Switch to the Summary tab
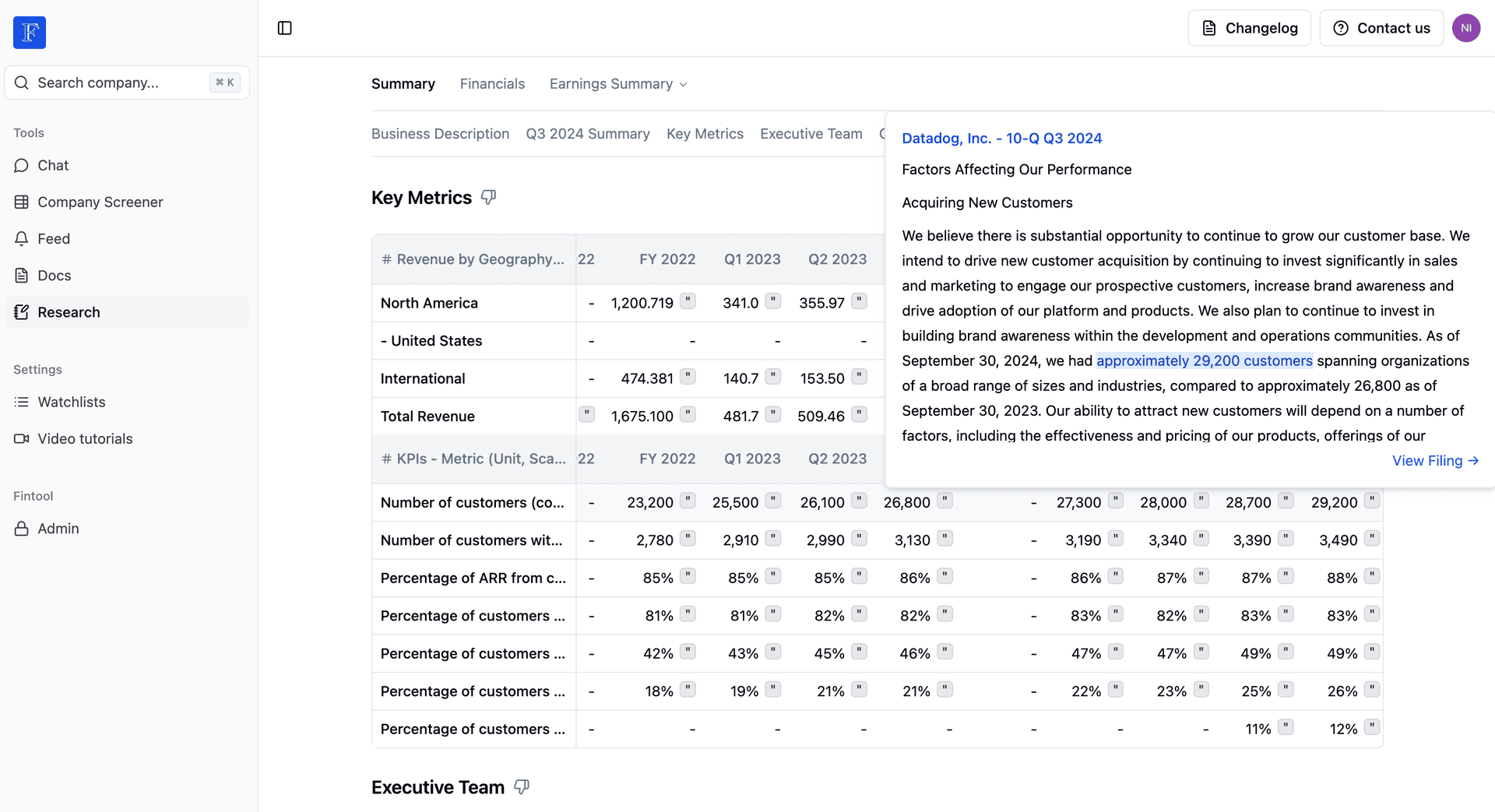Image resolution: width=1495 pixels, height=812 pixels. click(x=403, y=84)
